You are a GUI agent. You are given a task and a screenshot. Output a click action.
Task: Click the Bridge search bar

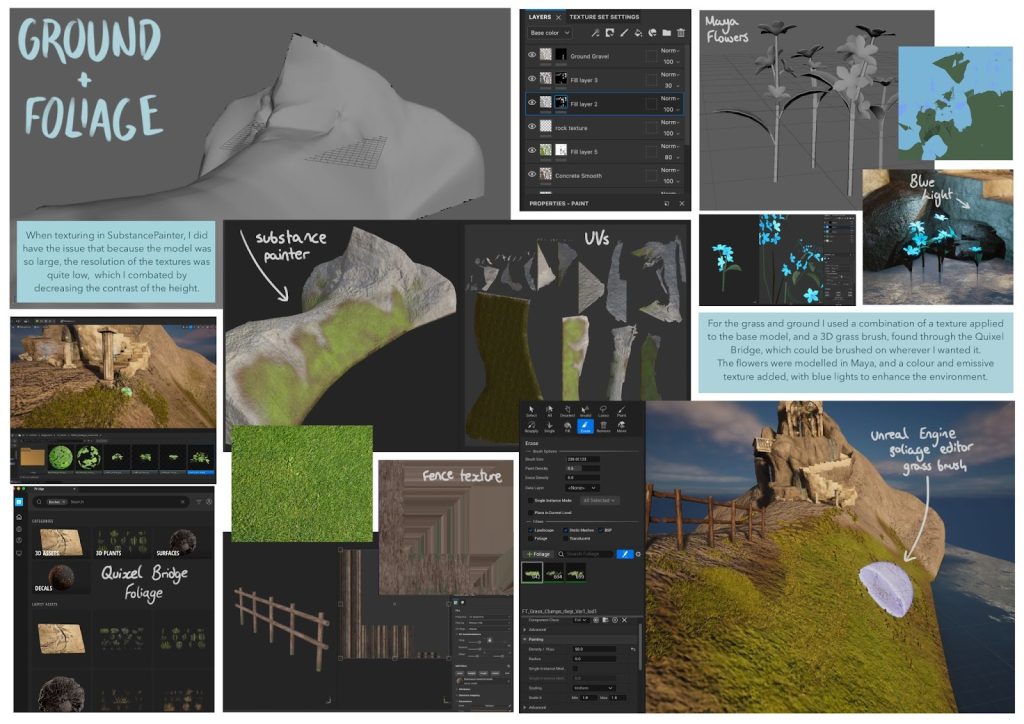click(112, 501)
